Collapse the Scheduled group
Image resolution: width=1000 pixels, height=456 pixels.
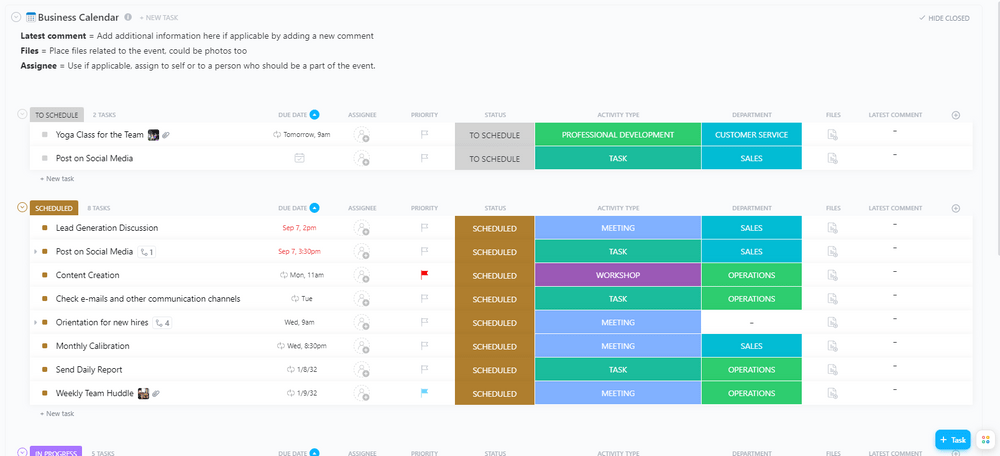click(22, 207)
